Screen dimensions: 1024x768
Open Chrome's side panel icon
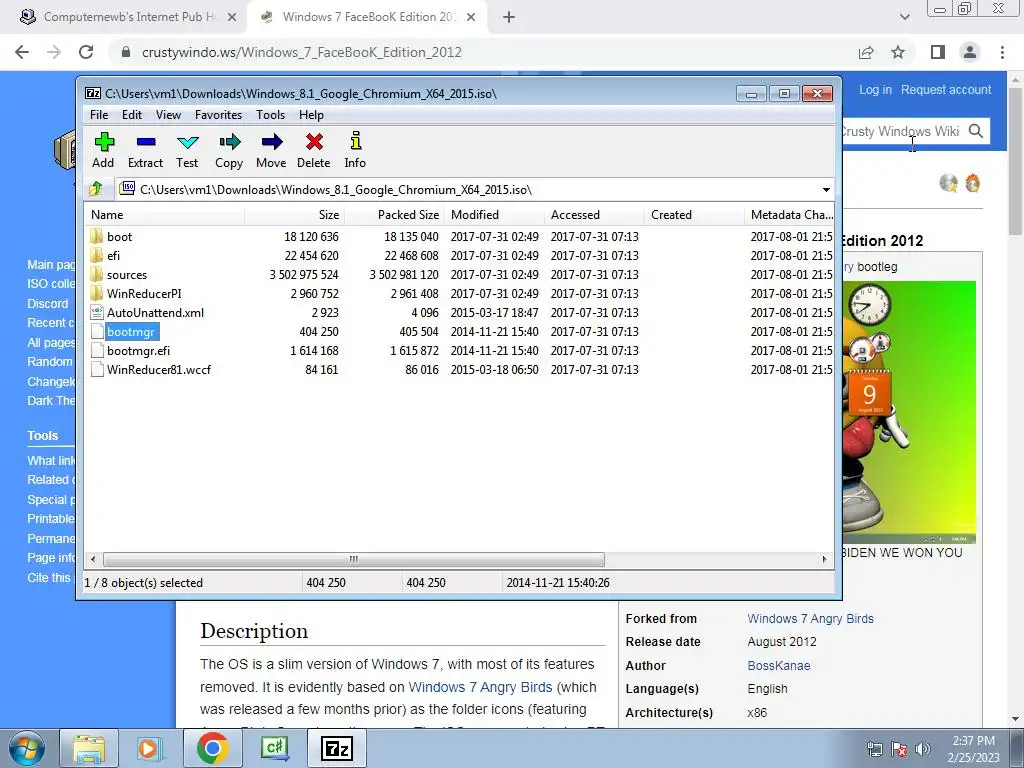[x=938, y=52]
